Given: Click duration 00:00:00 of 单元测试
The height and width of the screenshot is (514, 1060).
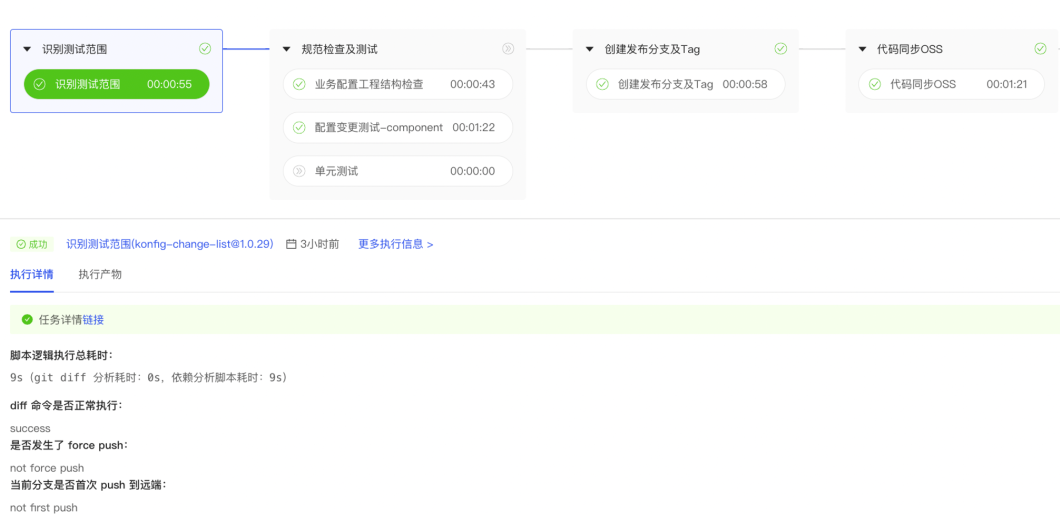Looking at the screenshot, I should (x=473, y=171).
